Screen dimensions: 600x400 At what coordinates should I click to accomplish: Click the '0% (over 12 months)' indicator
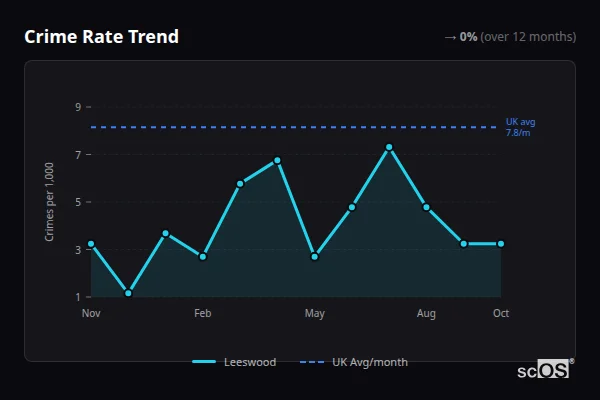[x=518, y=37]
